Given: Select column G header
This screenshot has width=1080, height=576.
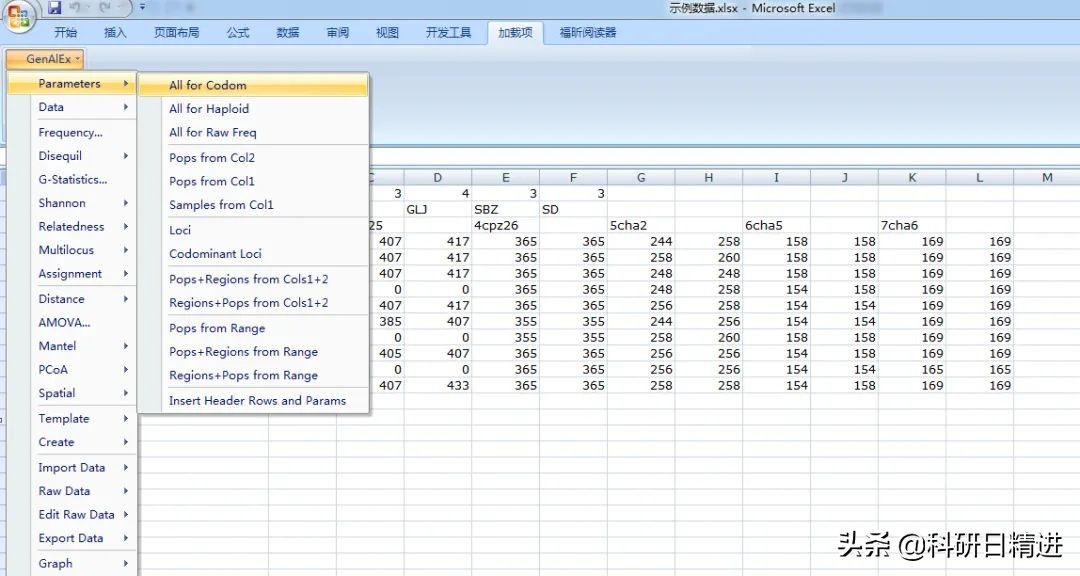Looking at the screenshot, I should (x=641, y=177).
